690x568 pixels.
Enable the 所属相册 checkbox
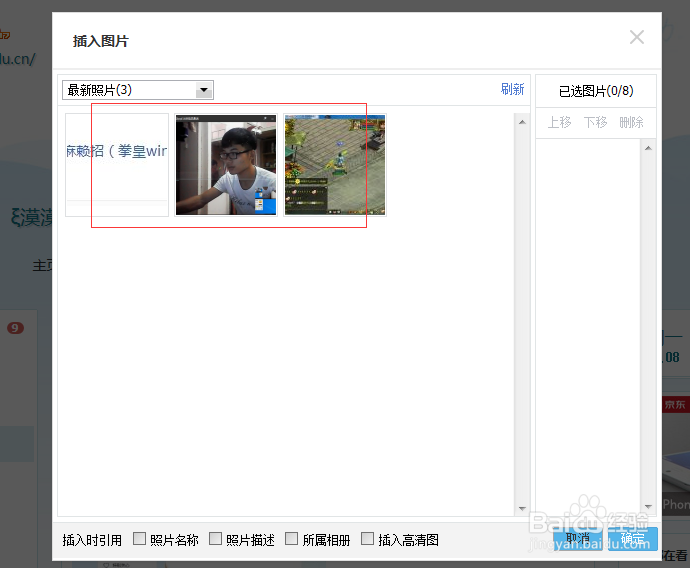coord(291,539)
